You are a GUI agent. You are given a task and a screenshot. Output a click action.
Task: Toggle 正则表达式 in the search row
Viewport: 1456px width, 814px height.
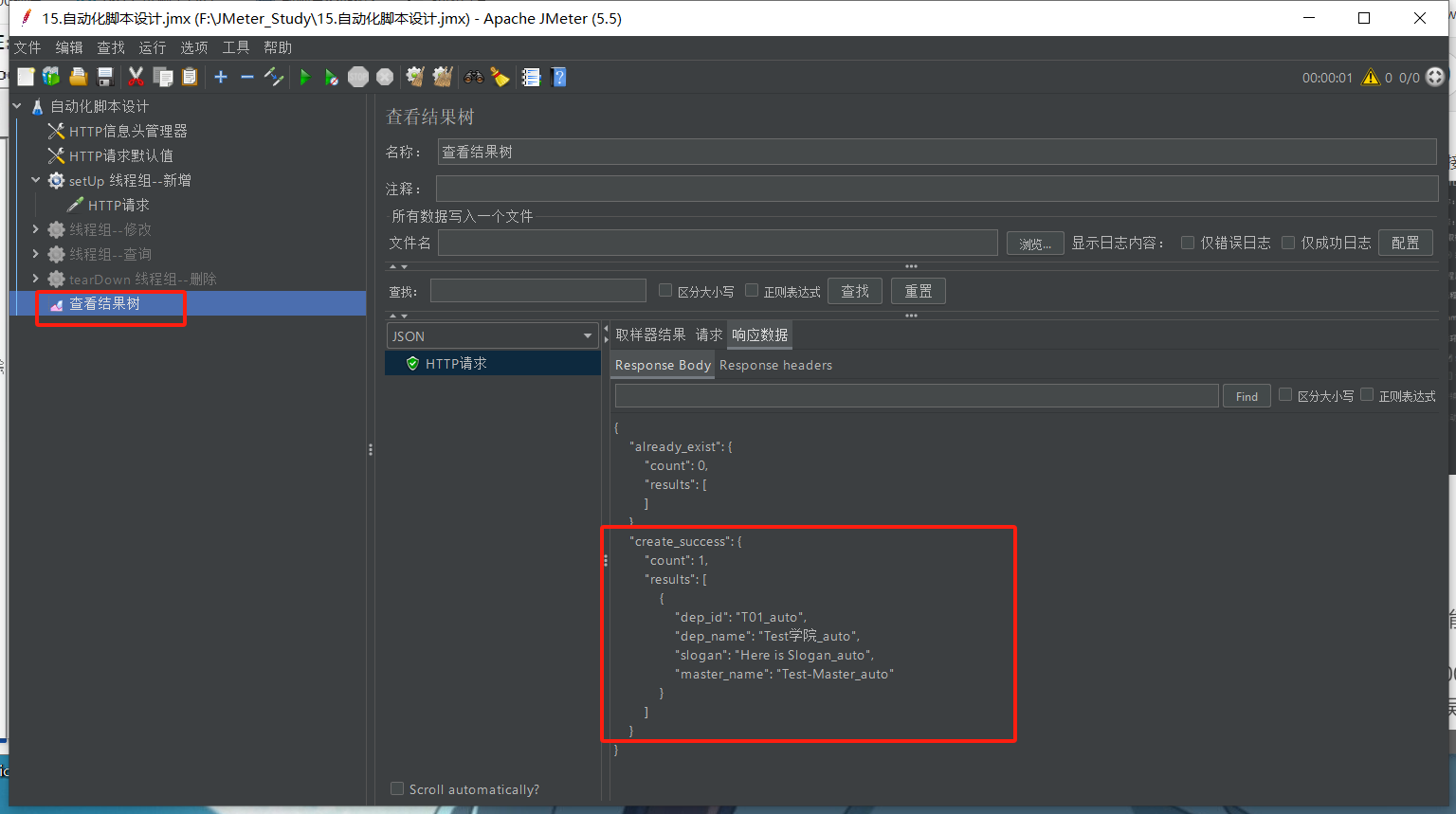[x=752, y=291]
